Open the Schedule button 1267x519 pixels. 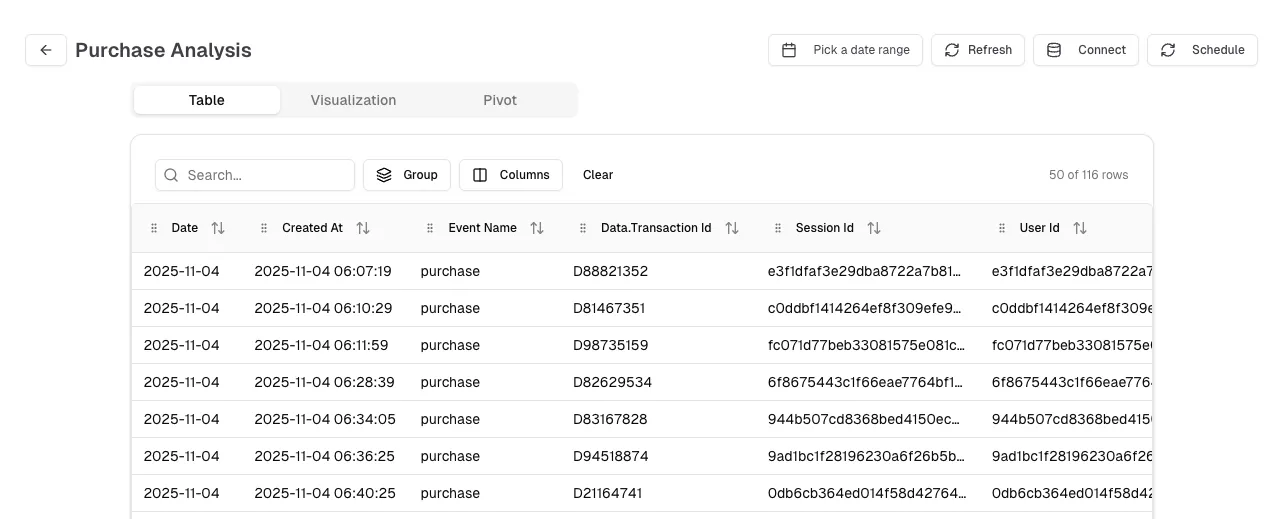point(1202,50)
